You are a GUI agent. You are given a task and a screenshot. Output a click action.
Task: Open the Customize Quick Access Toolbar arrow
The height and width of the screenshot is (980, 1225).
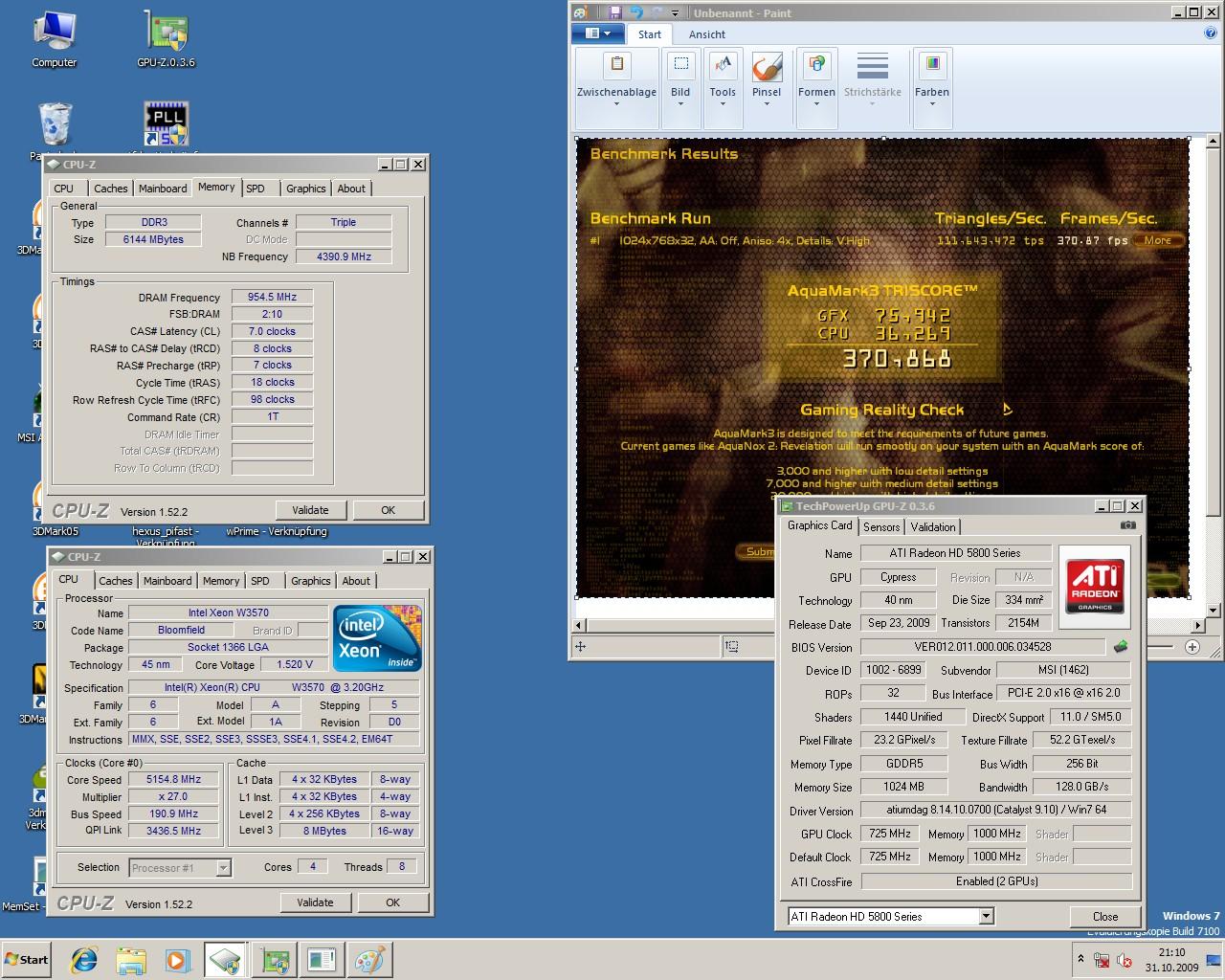tap(676, 13)
